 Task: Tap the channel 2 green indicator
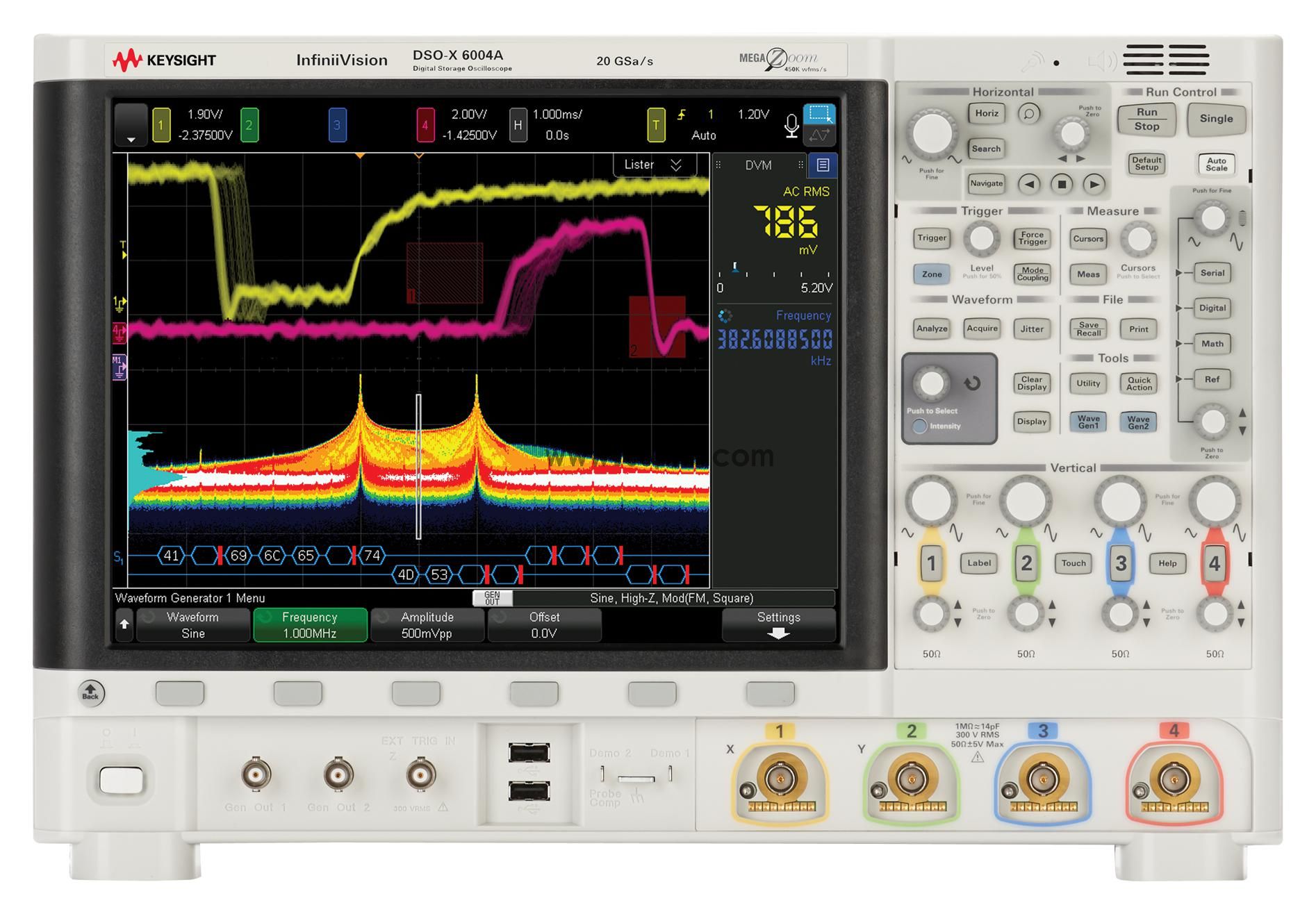[x=249, y=126]
